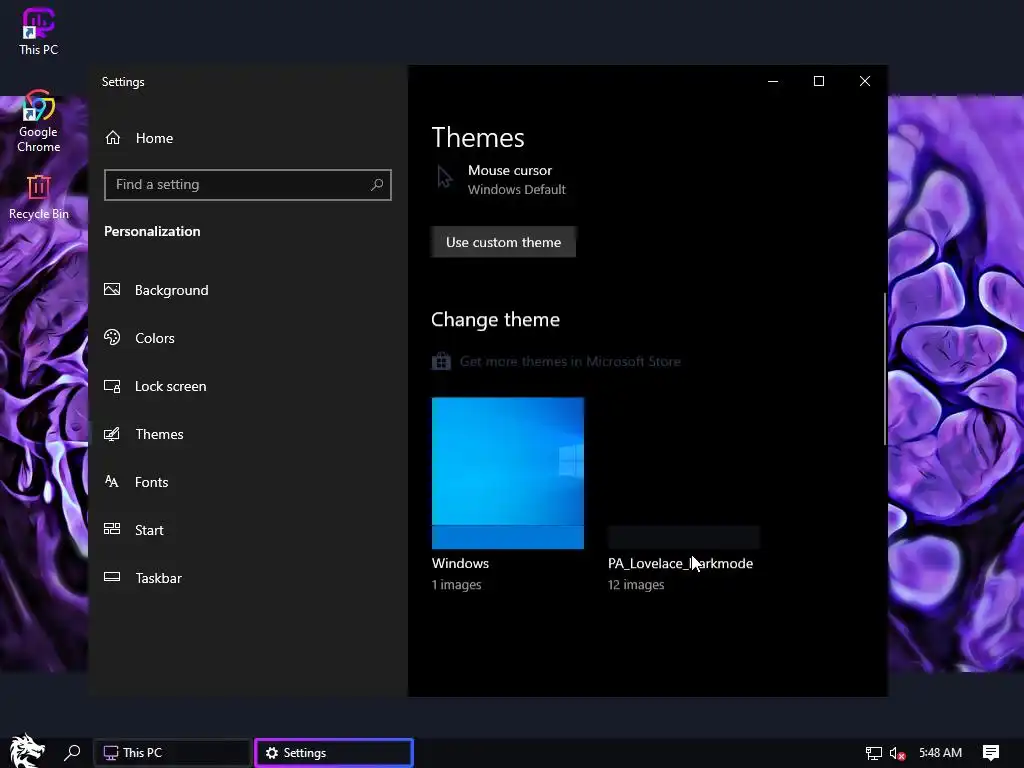Image resolution: width=1024 pixels, height=768 pixels.
Task: Open taskbar search magnifier
Action: (x=72, y=752)
